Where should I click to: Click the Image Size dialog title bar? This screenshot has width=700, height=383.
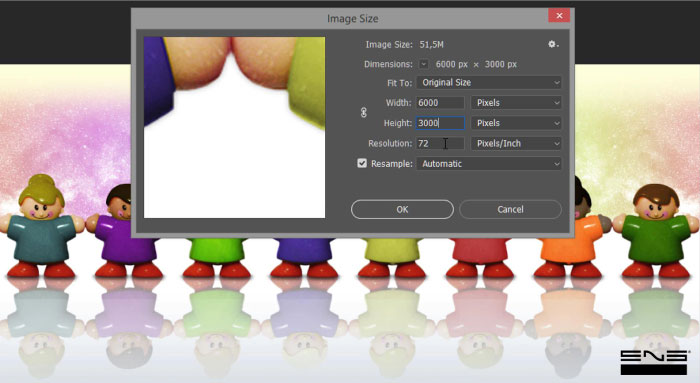tap(339, 19)
